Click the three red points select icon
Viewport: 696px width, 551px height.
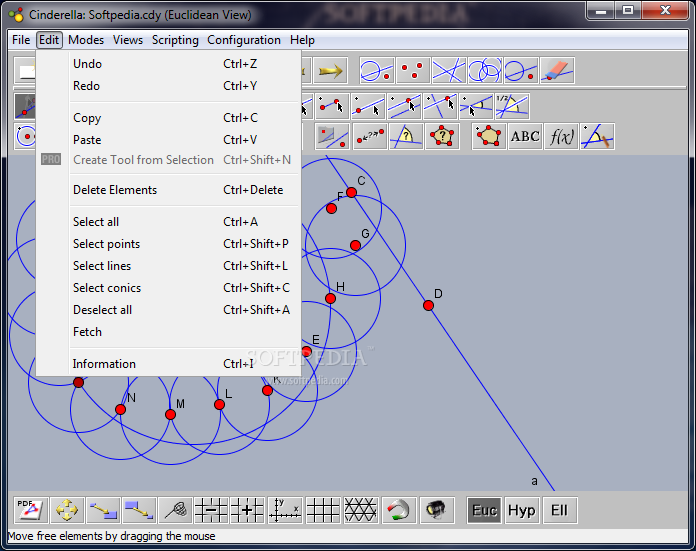pyautogui.click(x=413, y=71)
